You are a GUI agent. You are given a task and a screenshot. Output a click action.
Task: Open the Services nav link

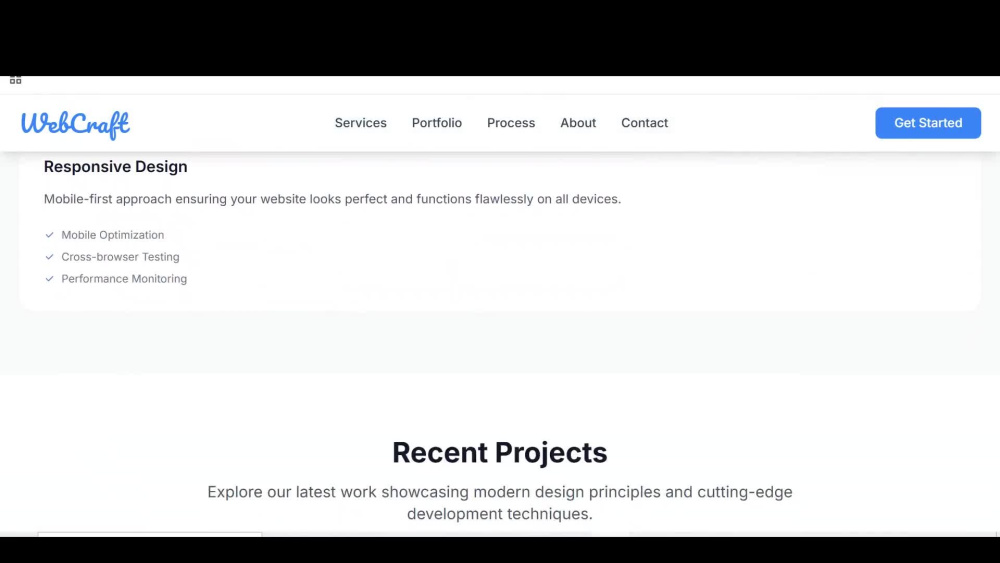tap(360, 123)
